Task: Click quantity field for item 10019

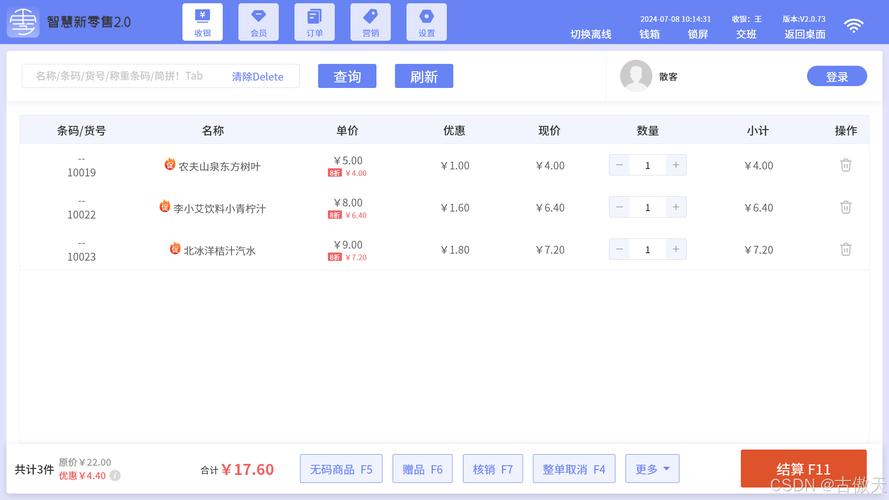Action: pyautogui.click(x=647, y=166)
